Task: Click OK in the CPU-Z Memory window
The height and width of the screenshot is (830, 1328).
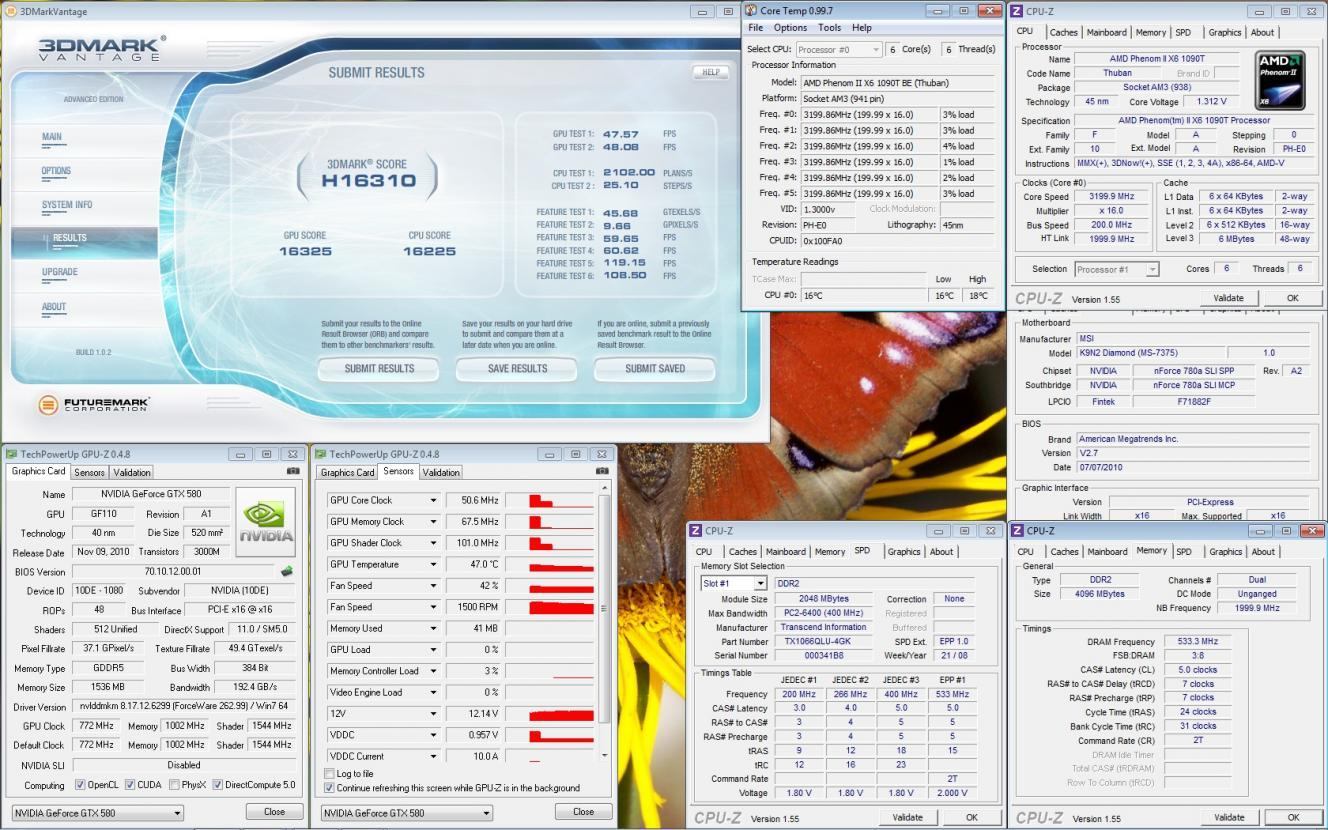Action: [x=1293, y=817]
